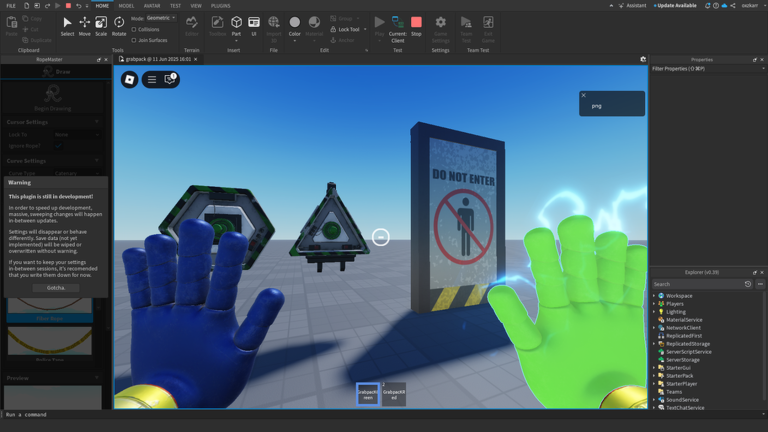768x432 pixels.
Task: Switch to the VIEW ribbon tab
Action: coord(196,6)
